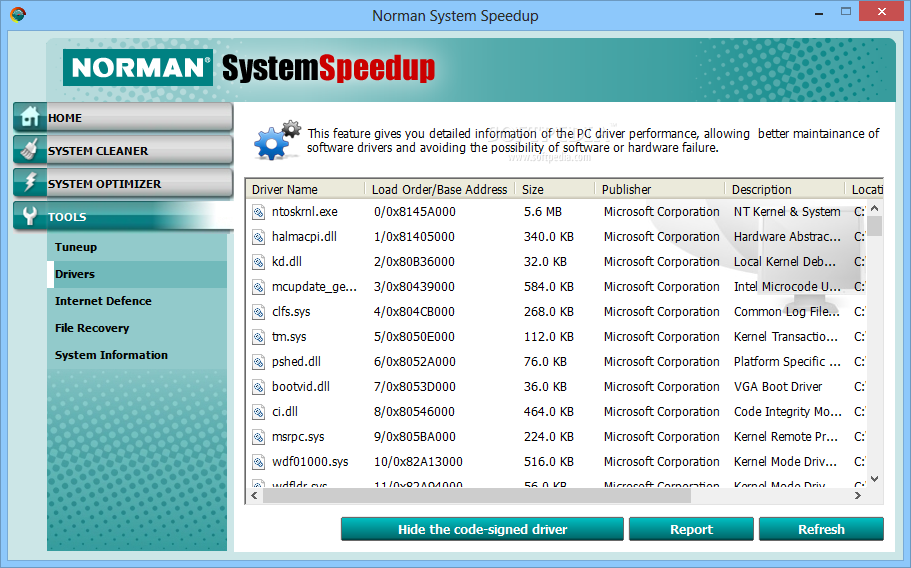
Task: Click the 464.0 KB size value
Action: [548, 412]
